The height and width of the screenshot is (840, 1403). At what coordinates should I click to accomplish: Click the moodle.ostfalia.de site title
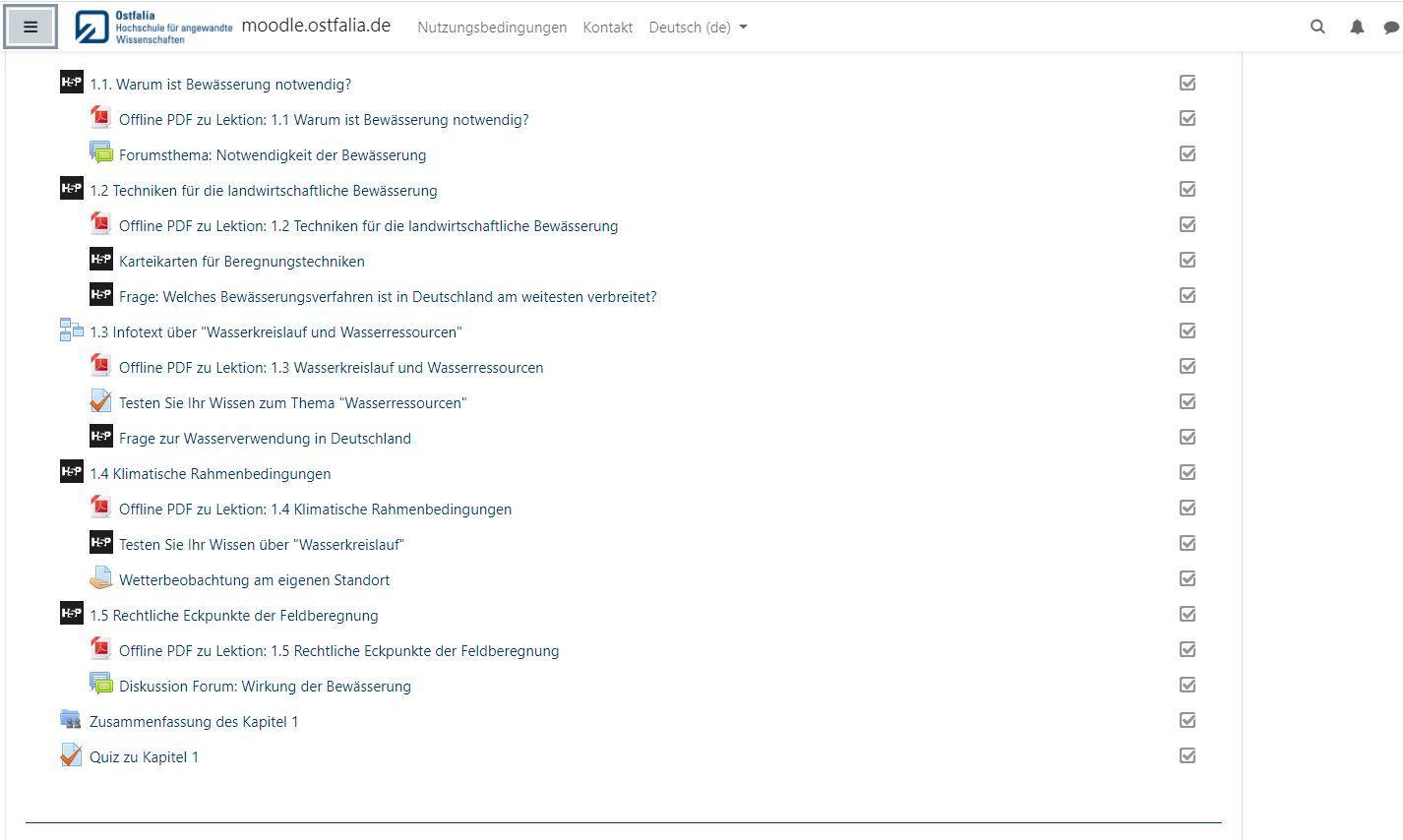pyautogui.click(x=316, y=26)
